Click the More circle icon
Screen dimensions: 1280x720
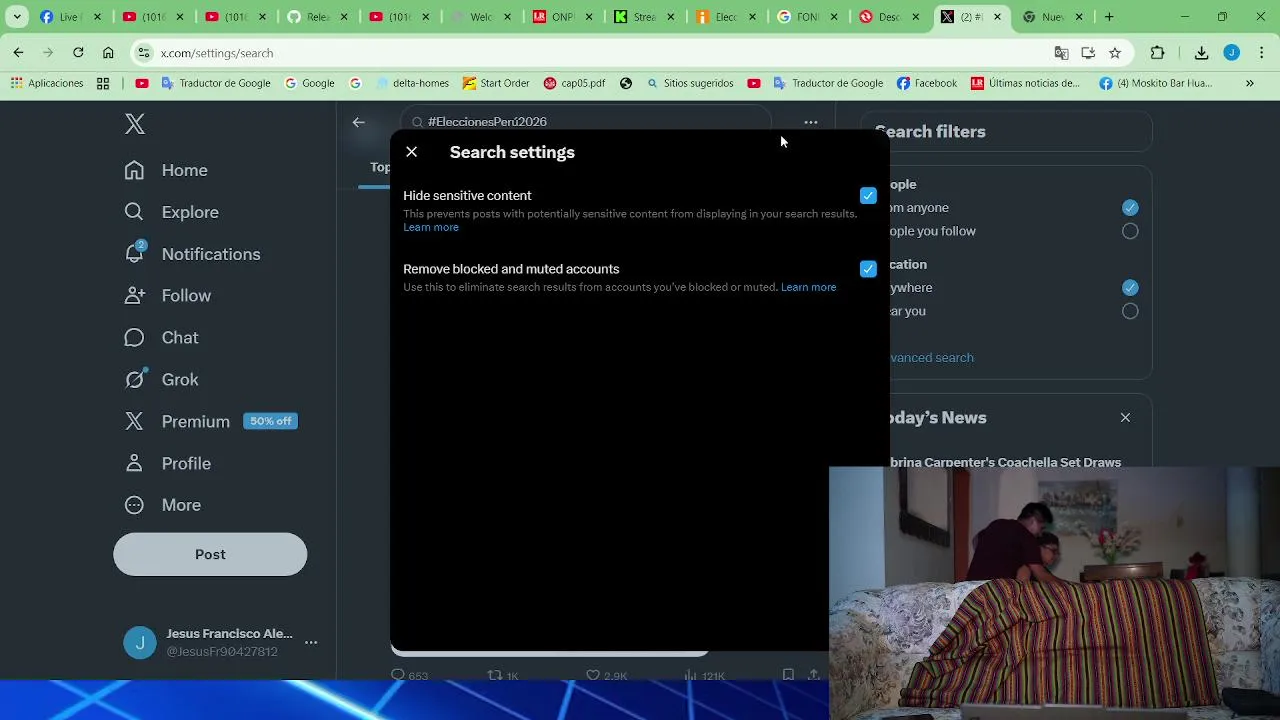[134, 505]
